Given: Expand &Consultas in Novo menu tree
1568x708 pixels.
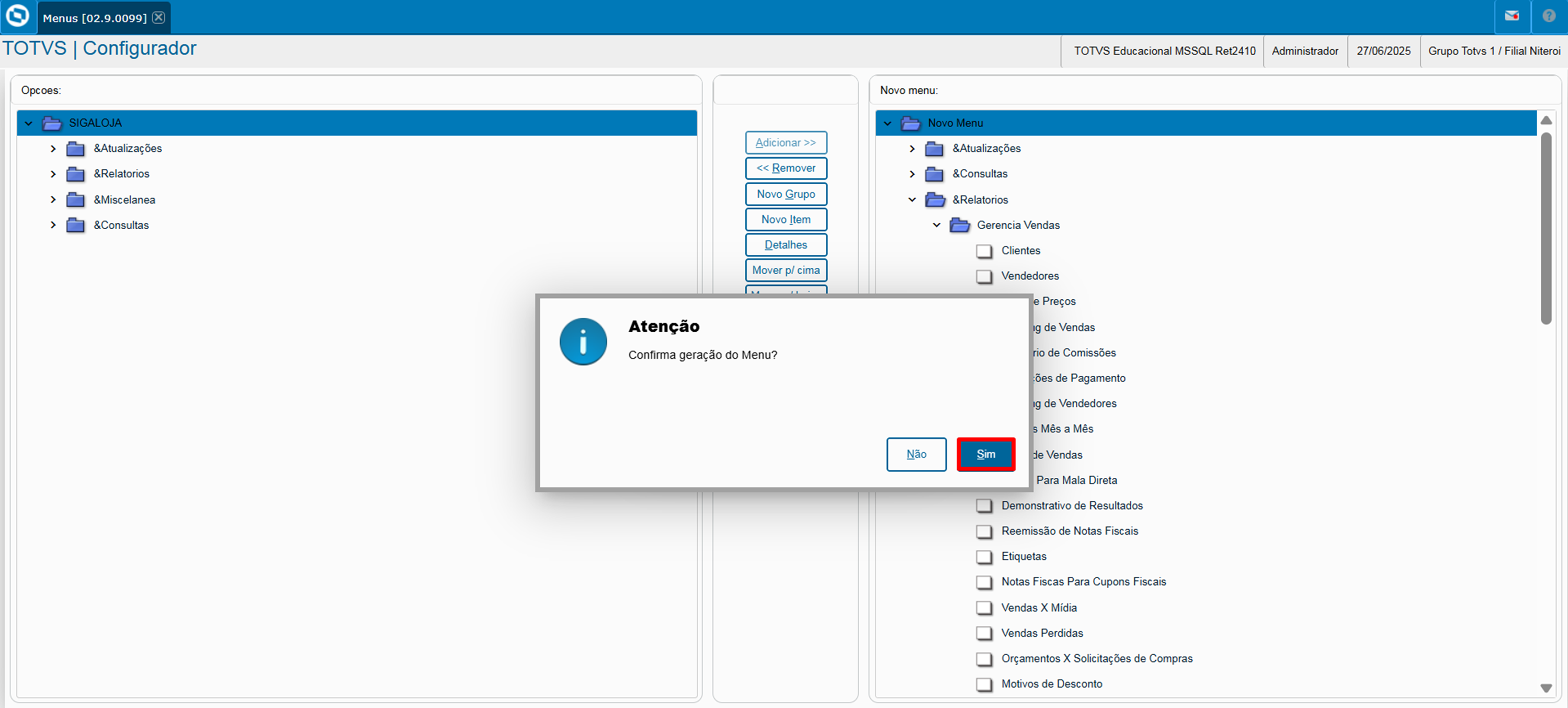Looking at the screenshot, I should point(912,174).
